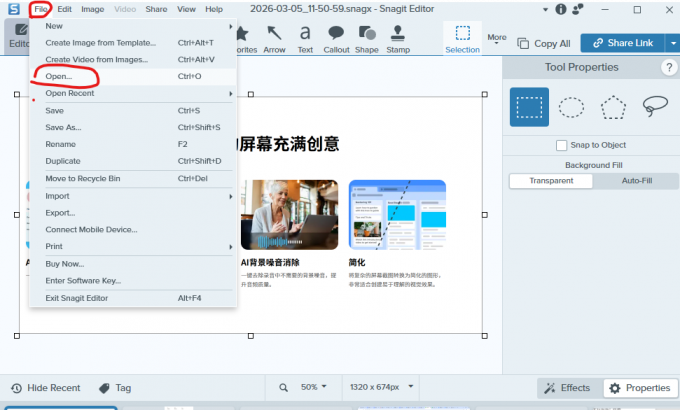Open the account profile icon

578,9
